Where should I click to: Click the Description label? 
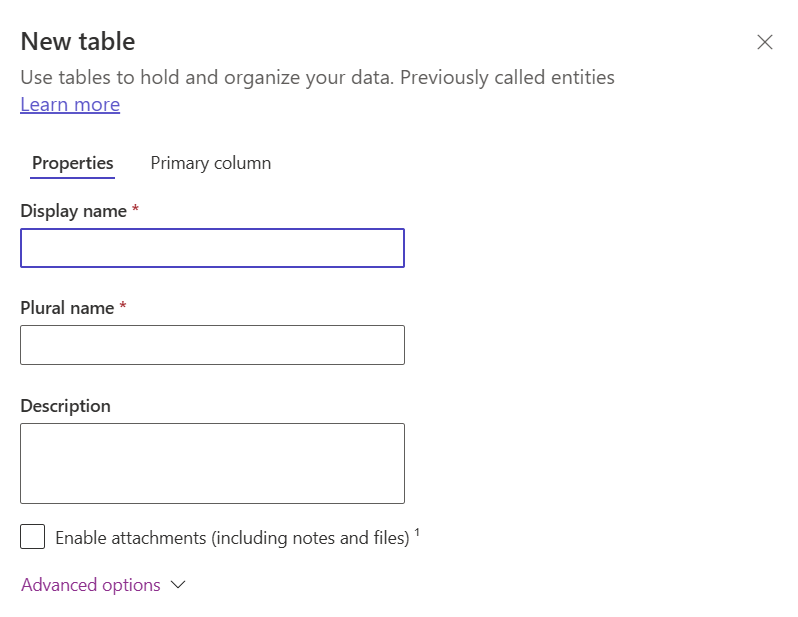pos(65,406)
